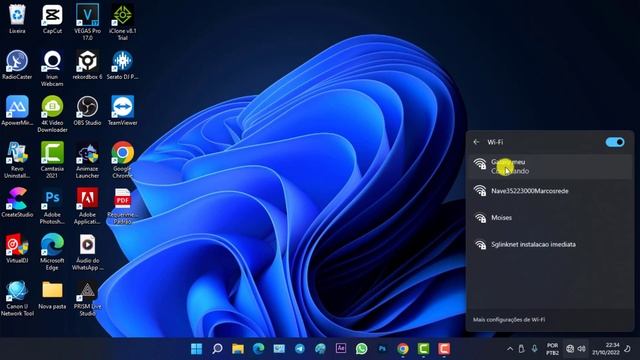The image size is (640, 360).
Task: Select Canon IJ Network Tool icon
Action: coord(17,298)
